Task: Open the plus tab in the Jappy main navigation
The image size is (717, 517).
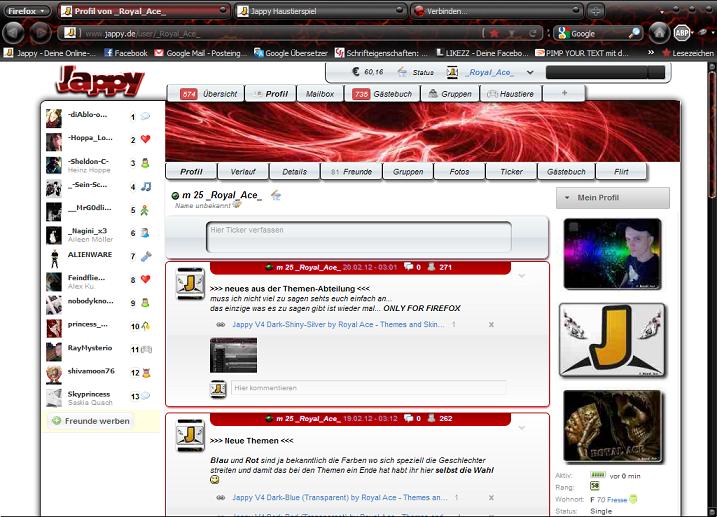Action: pyautogui.click(x=564, y=93)
